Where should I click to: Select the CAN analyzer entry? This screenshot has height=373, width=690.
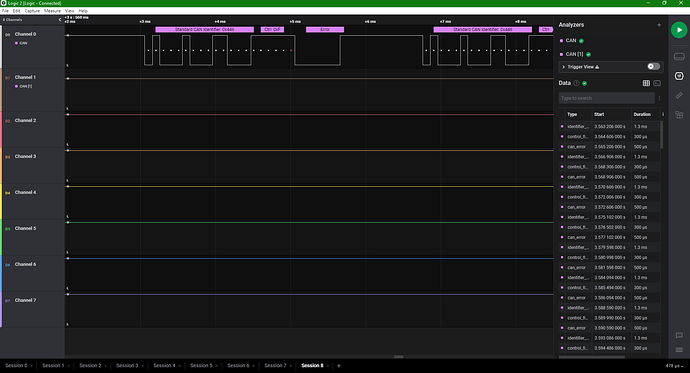pyautogui.click(x=571, y=40)
